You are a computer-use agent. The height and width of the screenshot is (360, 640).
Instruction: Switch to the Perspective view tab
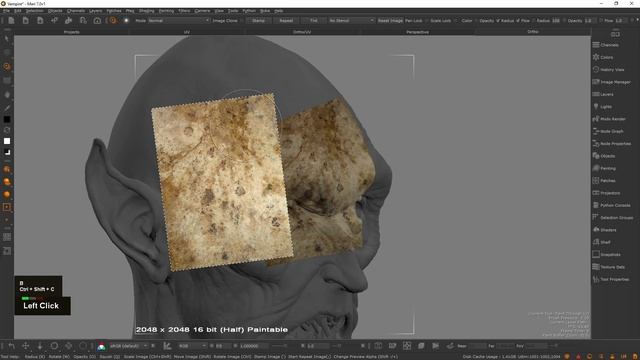click(x=417, y=31)
